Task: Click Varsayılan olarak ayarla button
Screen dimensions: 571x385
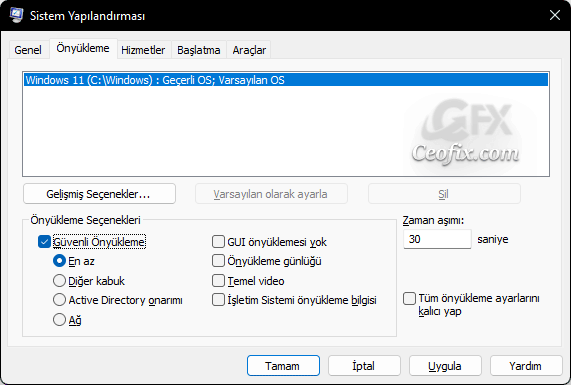Action: (x=271, y=194)
